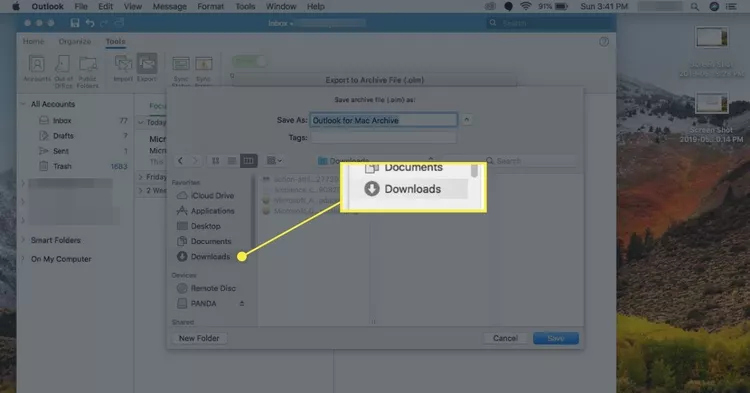Toggle the green switch in ribbon
The height and width of the screenshot is (393, 750).
(x=250, y=61)
